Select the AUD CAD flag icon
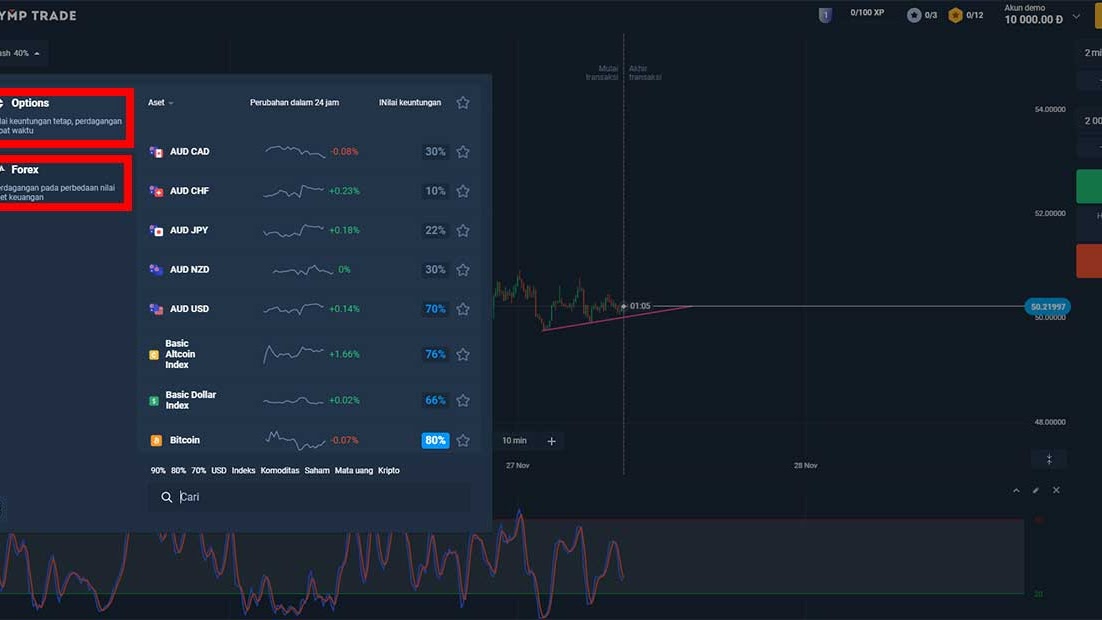Viewport: 1102px width, 620px height. coord(156,152)
